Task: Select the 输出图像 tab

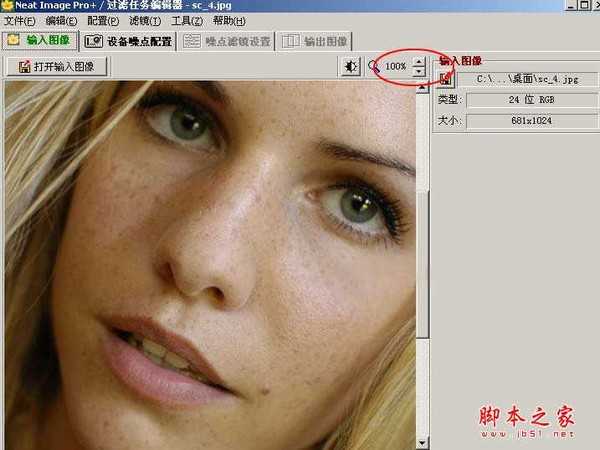Action: click(315, 41)
